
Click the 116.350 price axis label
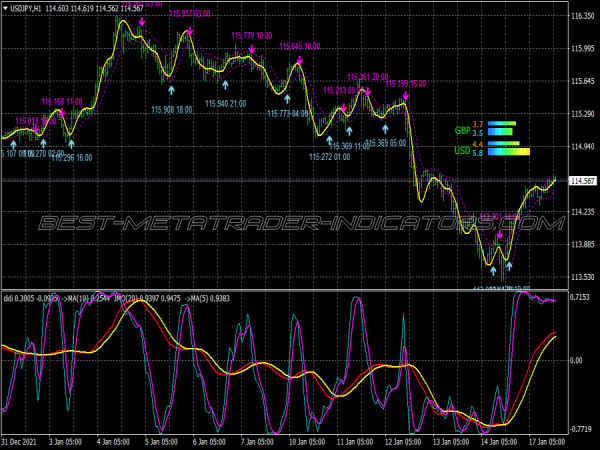pos(581,17)
